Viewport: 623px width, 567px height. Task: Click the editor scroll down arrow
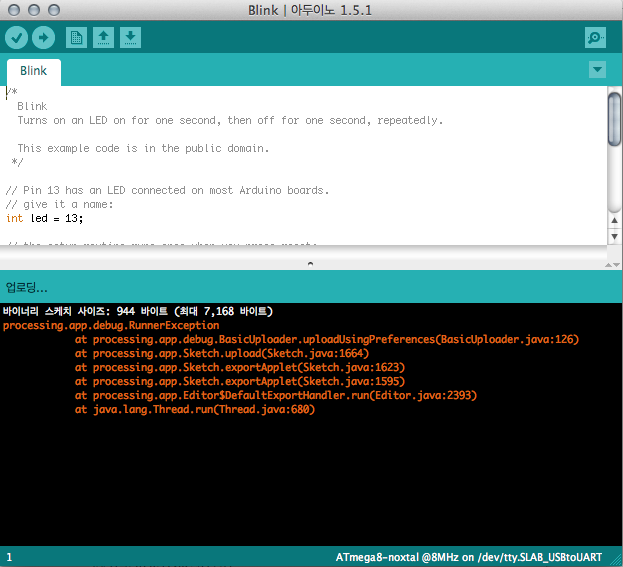615,236
